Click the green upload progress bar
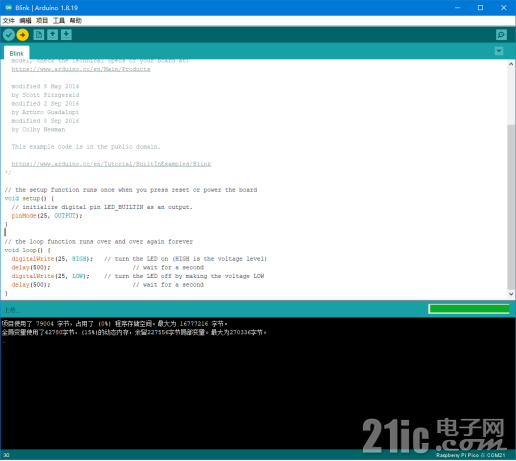 point(469,309)
